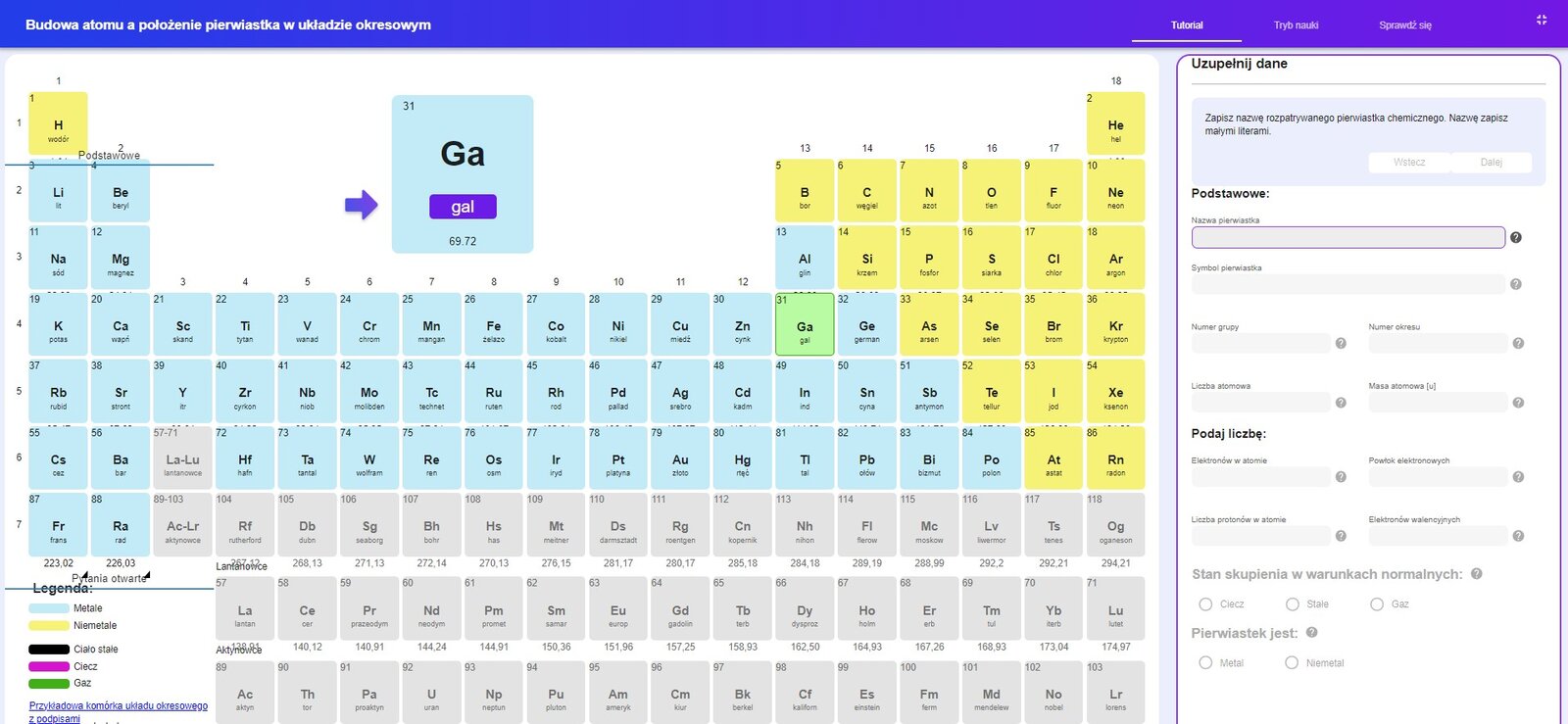
Task: Click the fullscreen icon in top-right corner
Action: pyautogui.click(x=1541, y=21)
